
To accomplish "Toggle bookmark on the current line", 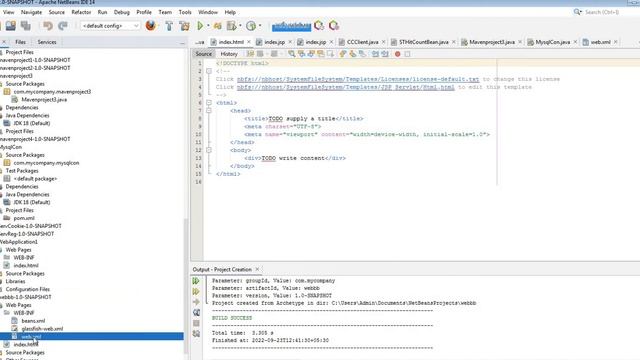I will (x=362, y=54).
